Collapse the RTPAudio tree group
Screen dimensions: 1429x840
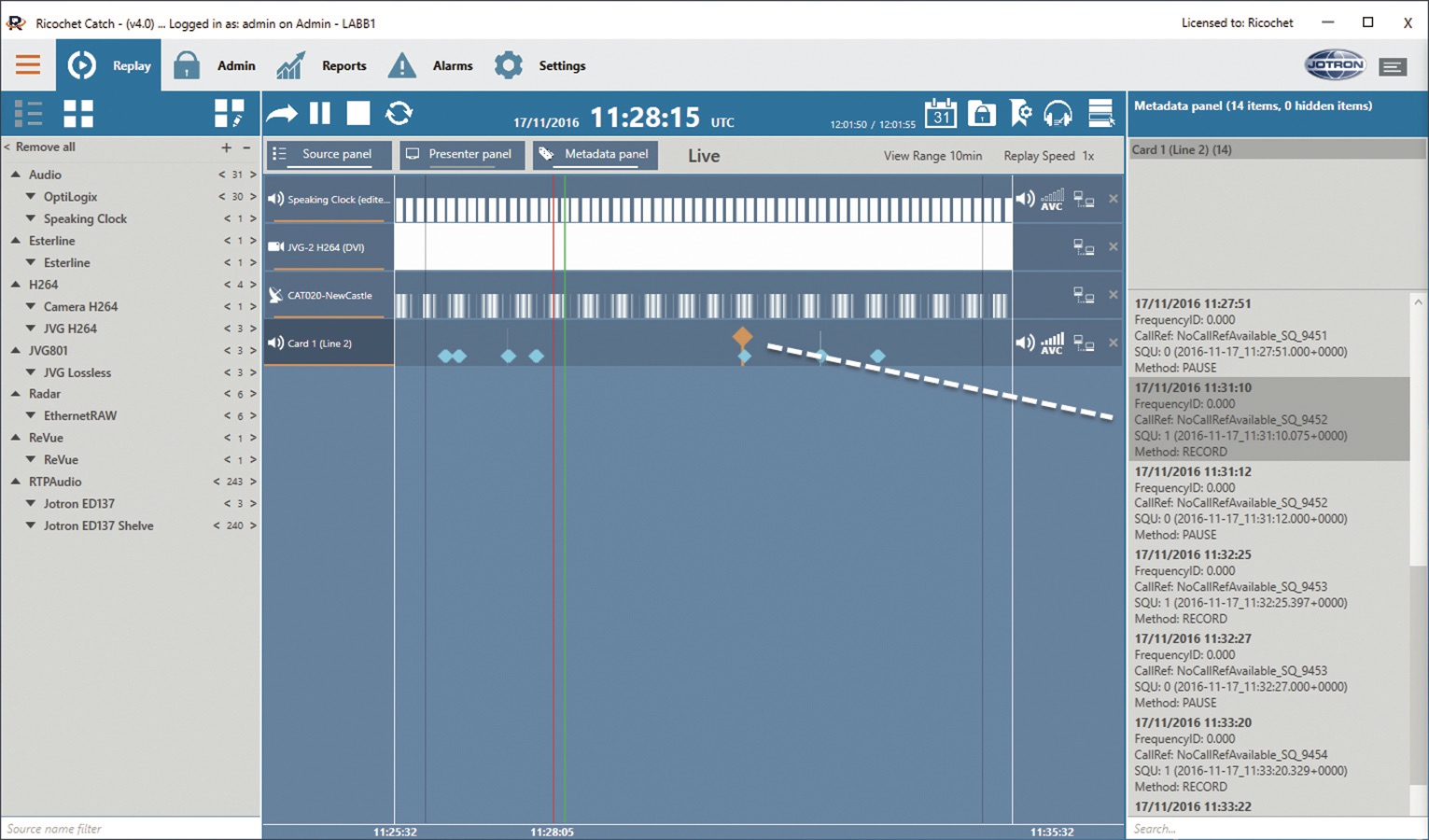(x=16, y=482)
